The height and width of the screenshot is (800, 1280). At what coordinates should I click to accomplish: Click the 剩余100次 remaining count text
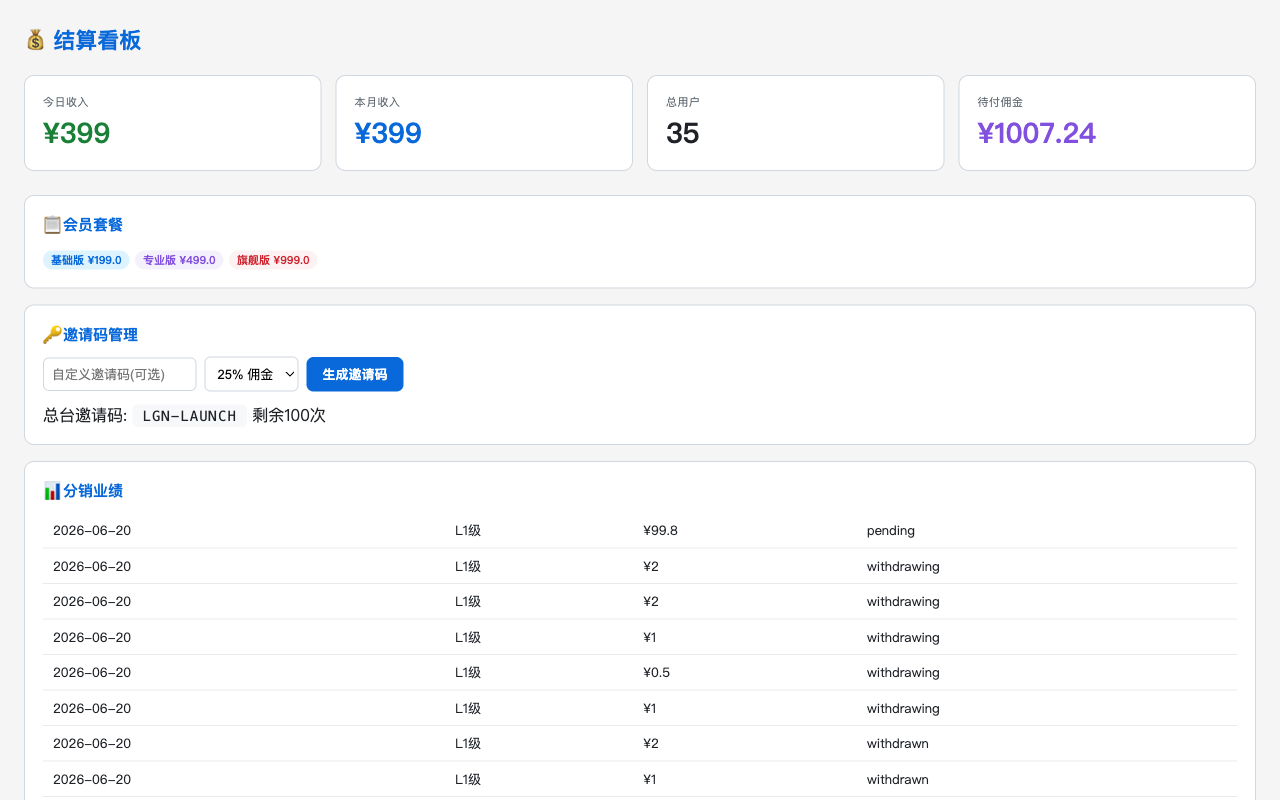(289, 416)
